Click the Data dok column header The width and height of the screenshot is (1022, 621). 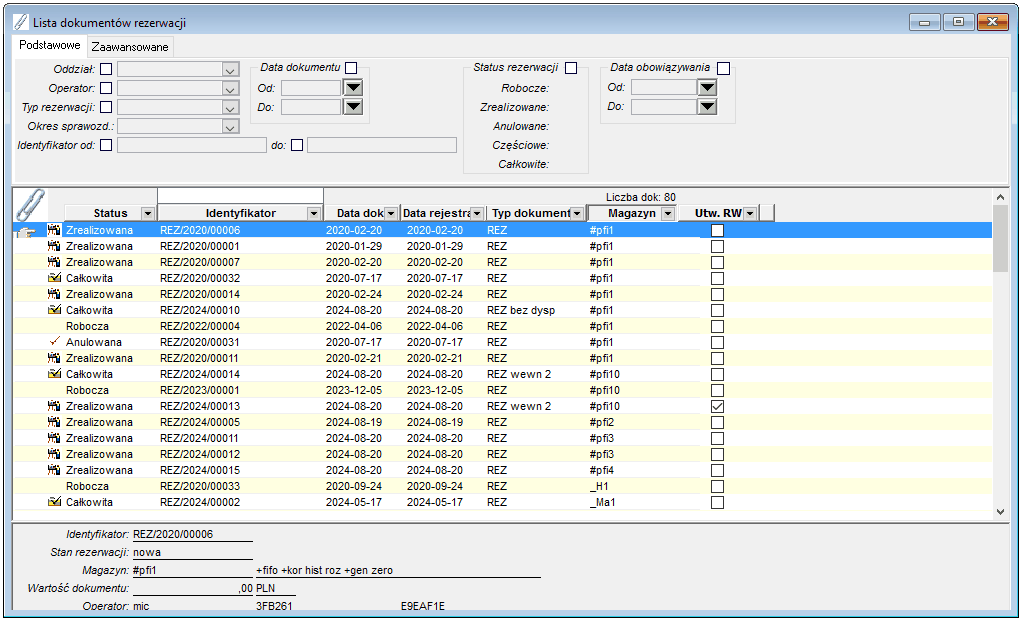point(360,213)
